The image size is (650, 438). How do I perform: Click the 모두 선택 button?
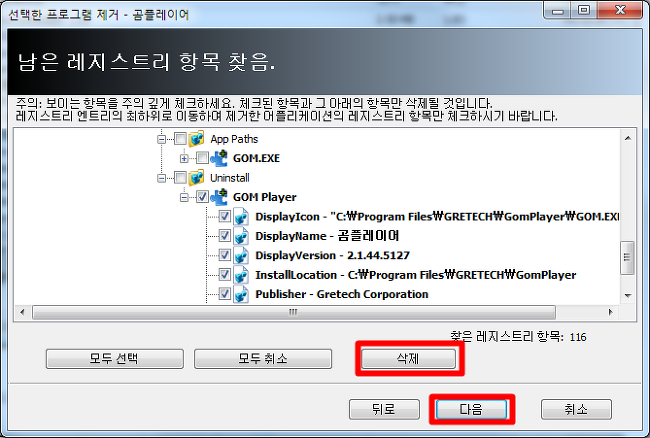tap(114, 358)
